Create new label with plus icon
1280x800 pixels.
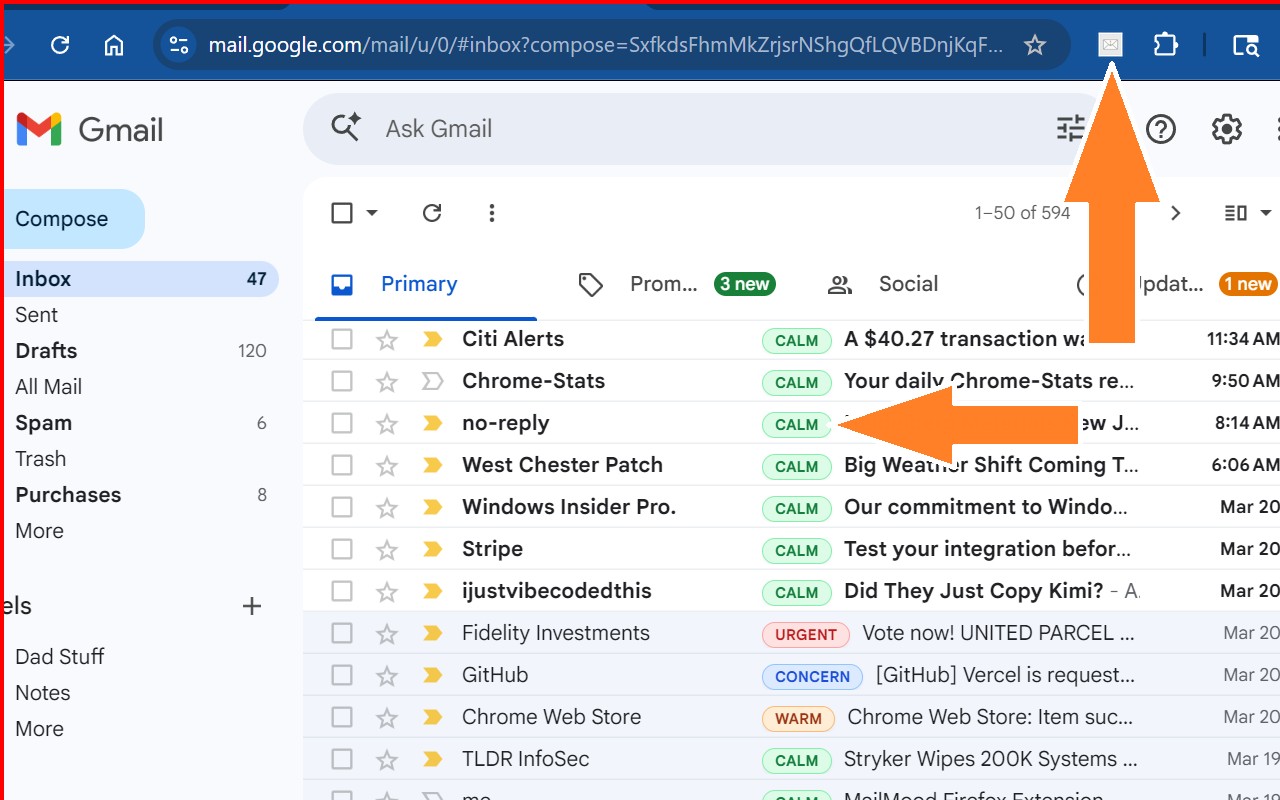click(252, 606)
